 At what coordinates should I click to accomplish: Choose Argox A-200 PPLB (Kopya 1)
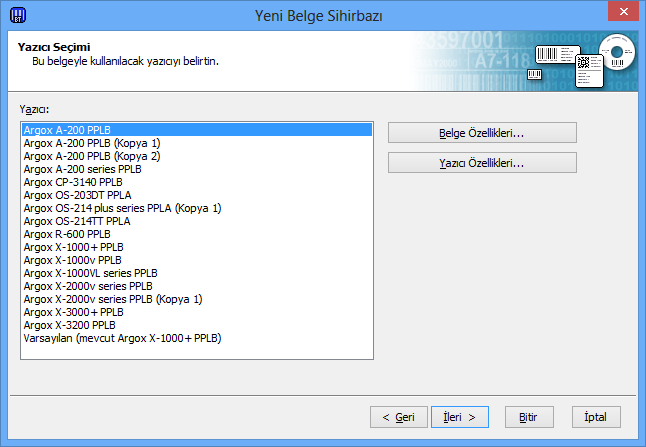click(91, 143)
